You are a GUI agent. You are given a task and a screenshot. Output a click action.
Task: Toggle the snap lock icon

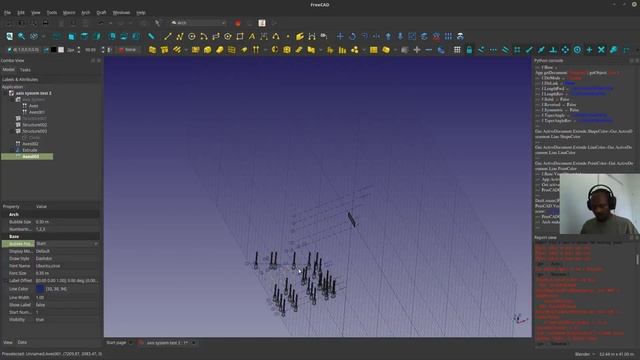tap(469, 49)
